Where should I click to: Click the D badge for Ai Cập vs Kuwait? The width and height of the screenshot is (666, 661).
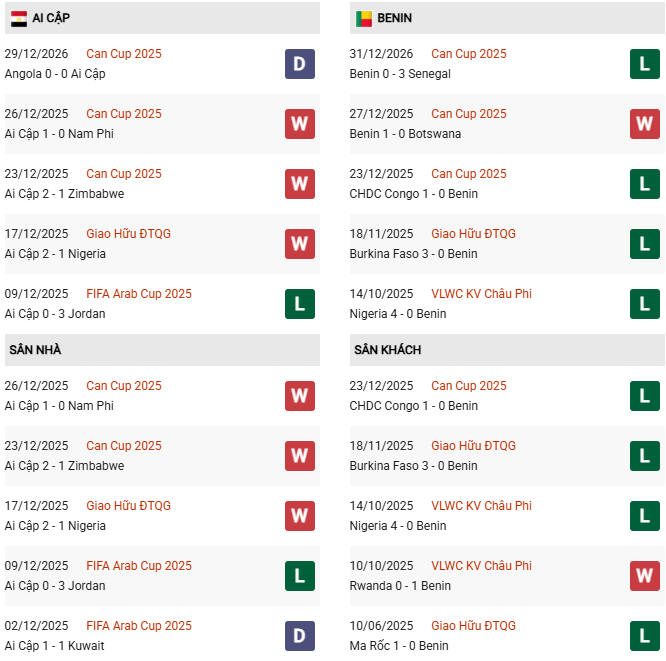pyautogui.click(x=299, y=636)
